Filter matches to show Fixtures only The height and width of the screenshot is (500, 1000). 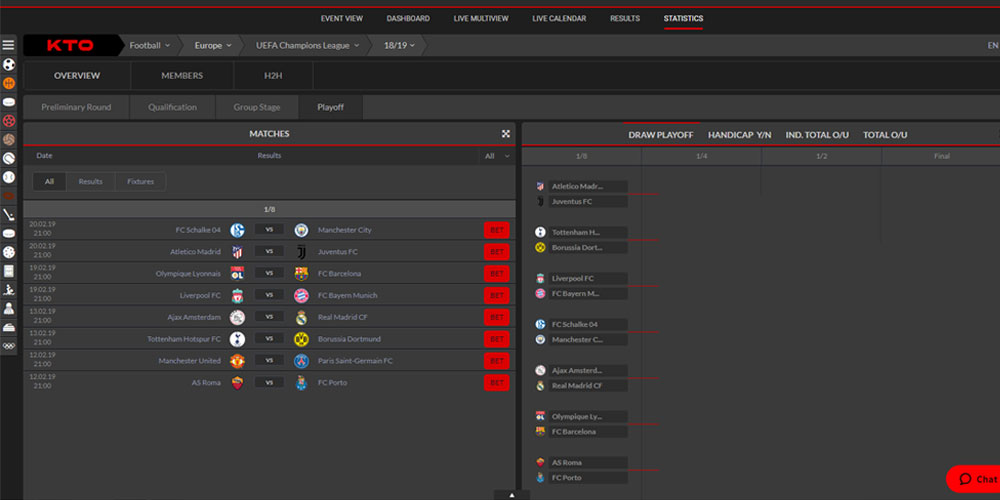(140, 182)
